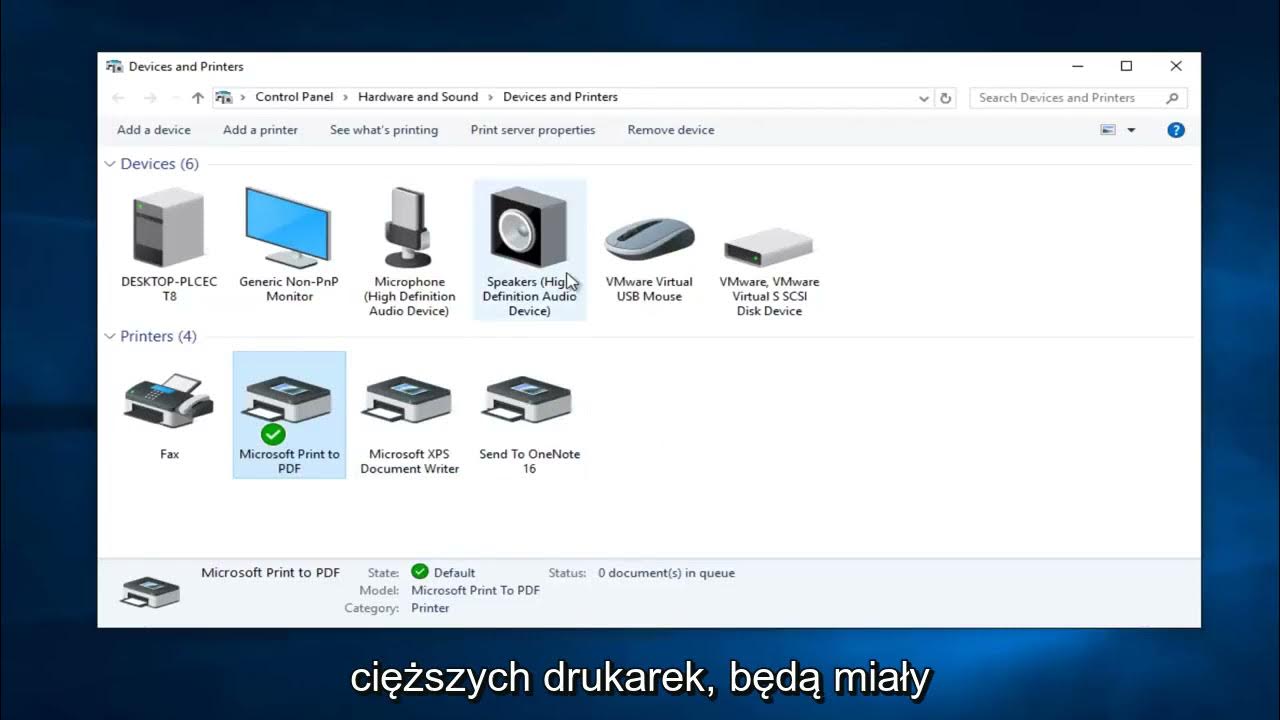Click Add a device
This screenshot has width=1280, height=720.
click(154, 130)
